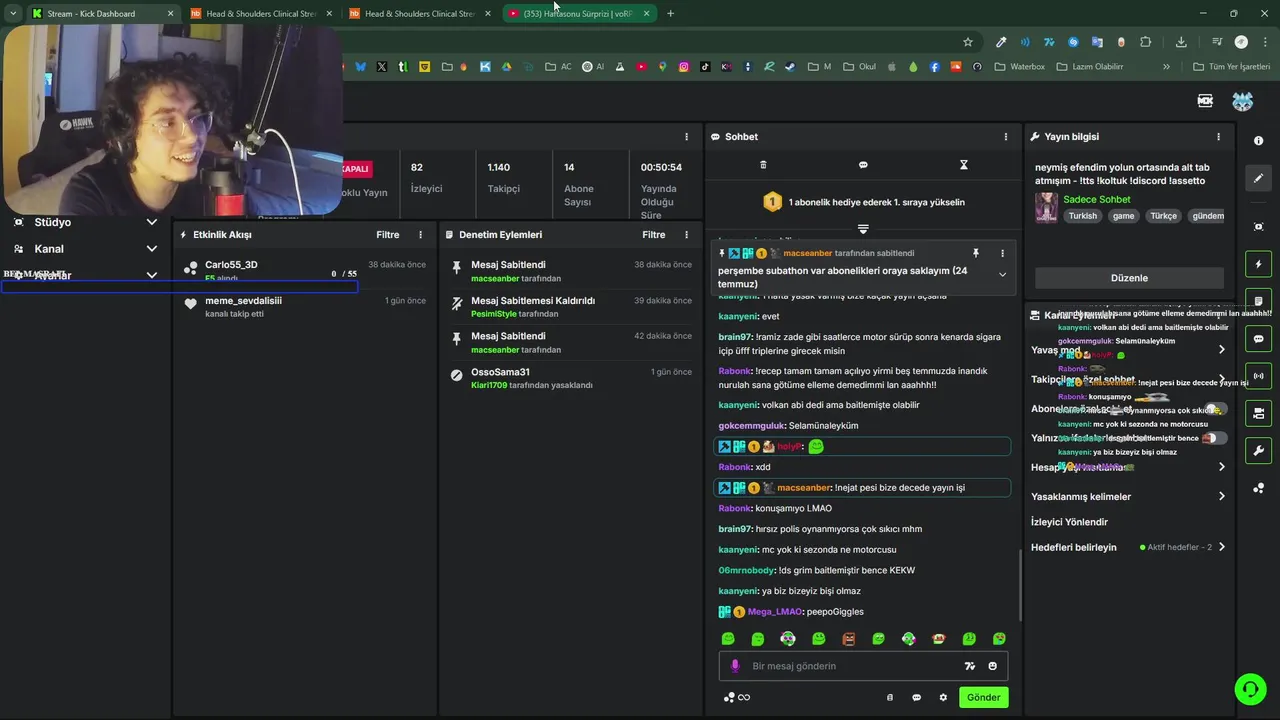
Task: Open Hedefleri belirleyin goals arrow
Action: pos(1221,548)
